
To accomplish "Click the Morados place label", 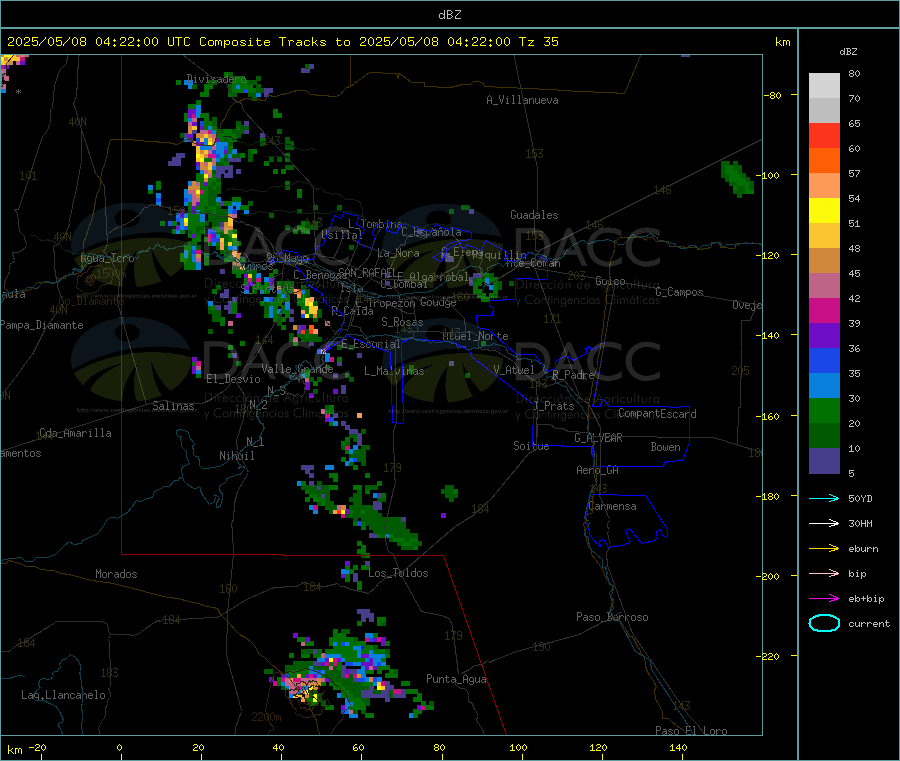I will pos(116,574).
